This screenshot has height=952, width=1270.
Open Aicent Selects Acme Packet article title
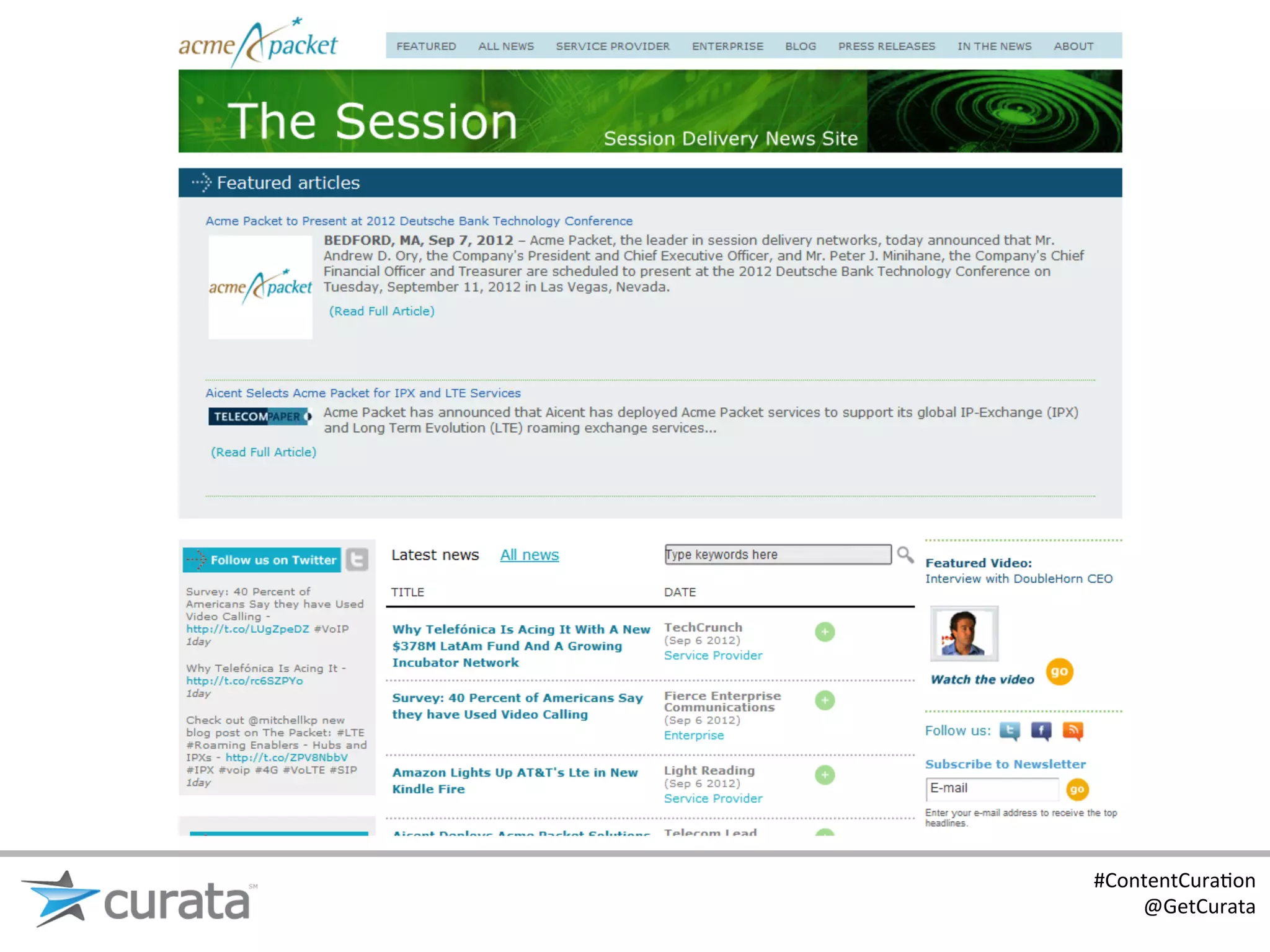(x=363, y=393)
